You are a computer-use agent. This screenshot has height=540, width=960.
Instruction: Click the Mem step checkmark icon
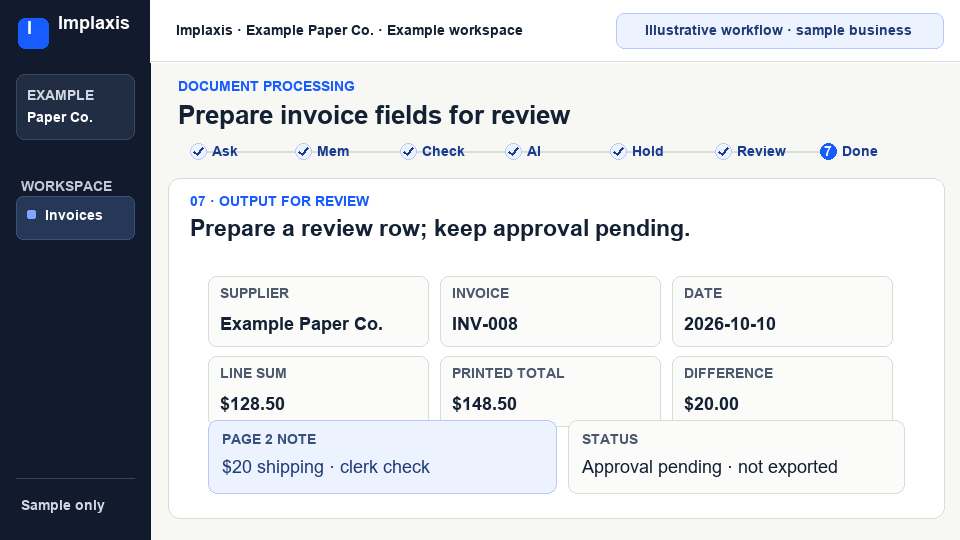303,151
